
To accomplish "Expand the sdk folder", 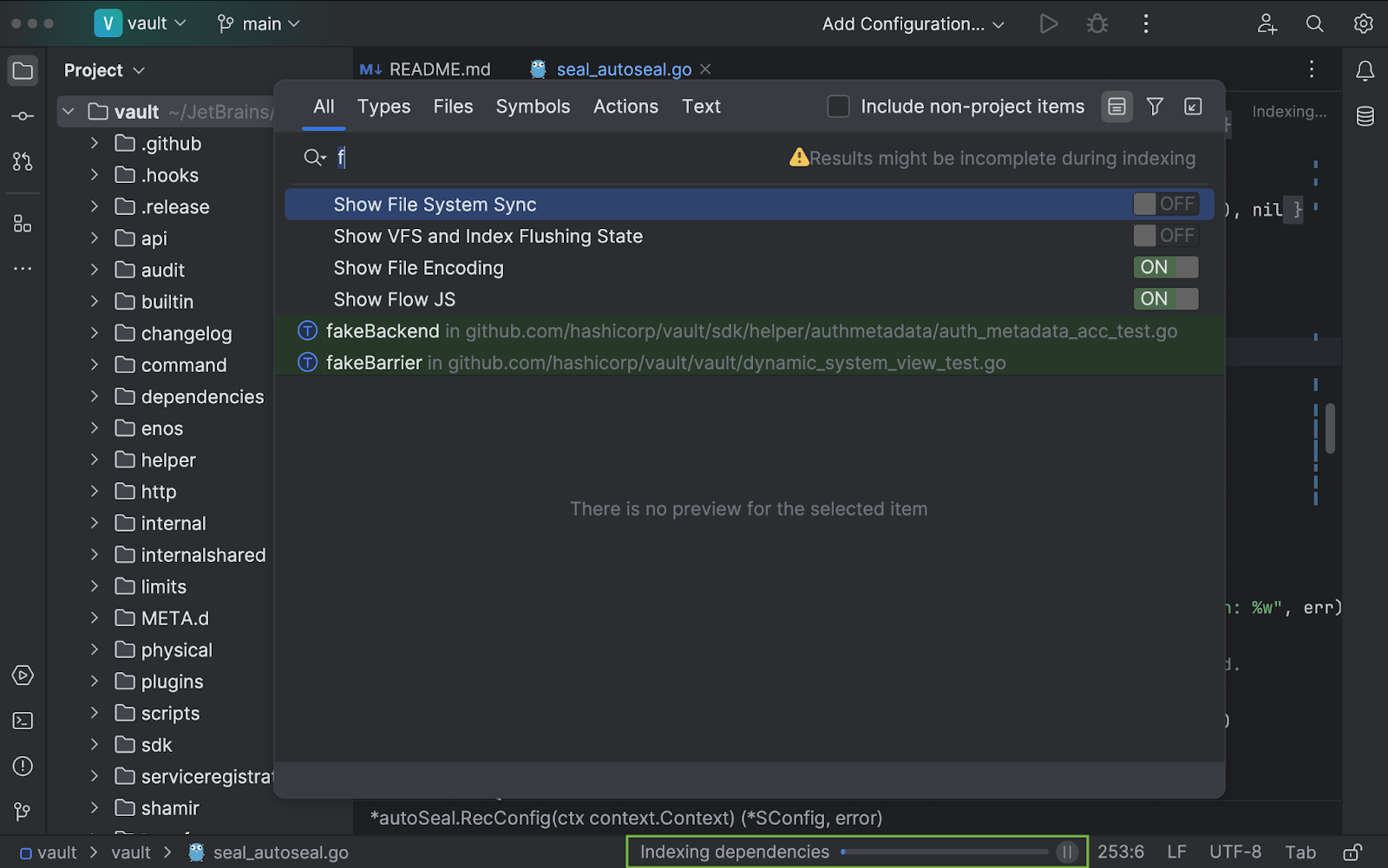I will pos(95,744).
